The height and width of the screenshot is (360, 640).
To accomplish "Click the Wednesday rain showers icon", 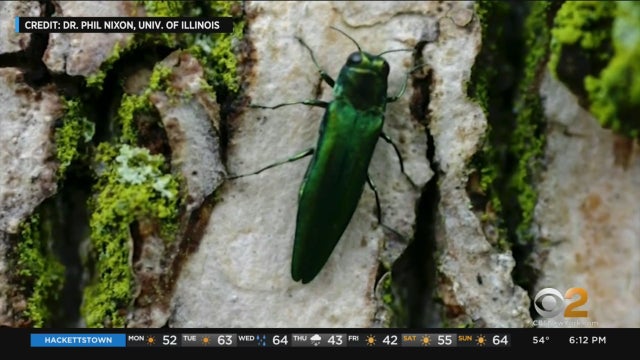I will pos(262,340).
